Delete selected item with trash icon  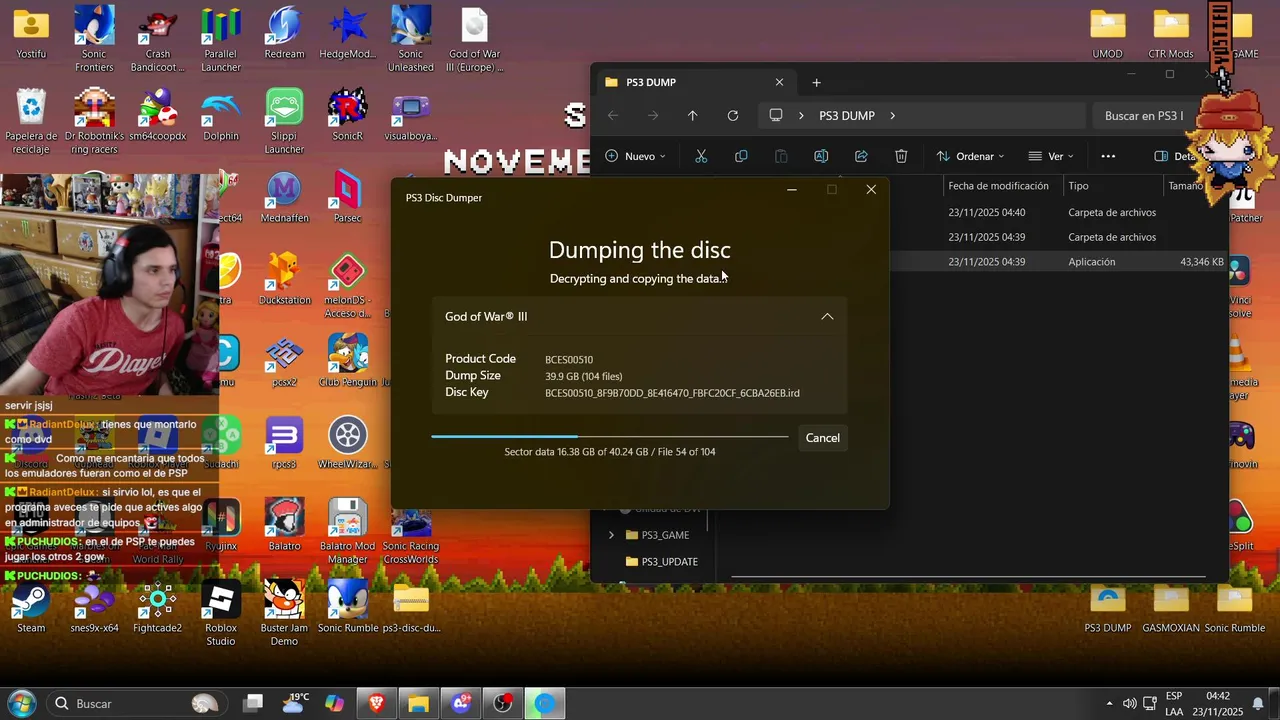[x=901, y=156]
